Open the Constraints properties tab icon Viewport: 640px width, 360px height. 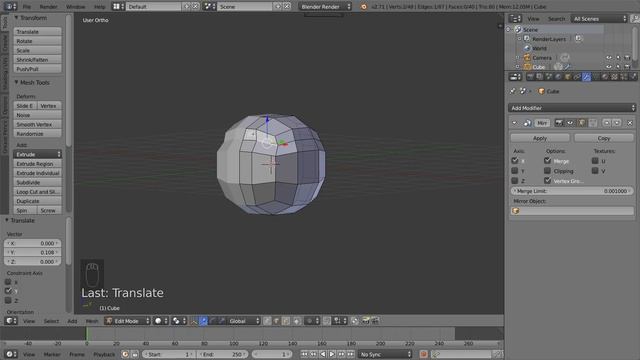pos(577,76)
